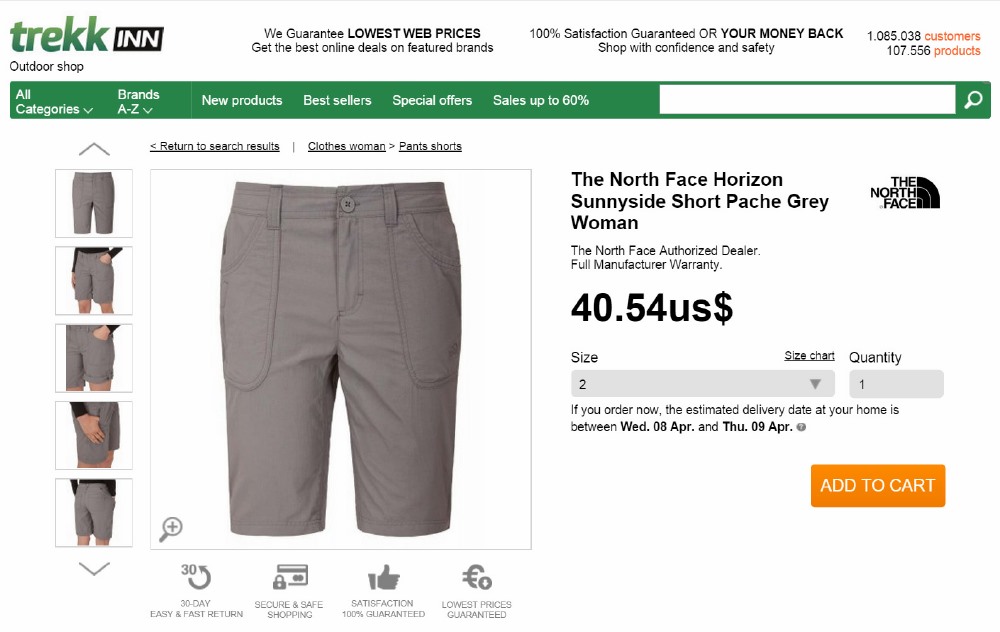
Task: Select the second product thumbnail
Action: (x=94, y=281)
